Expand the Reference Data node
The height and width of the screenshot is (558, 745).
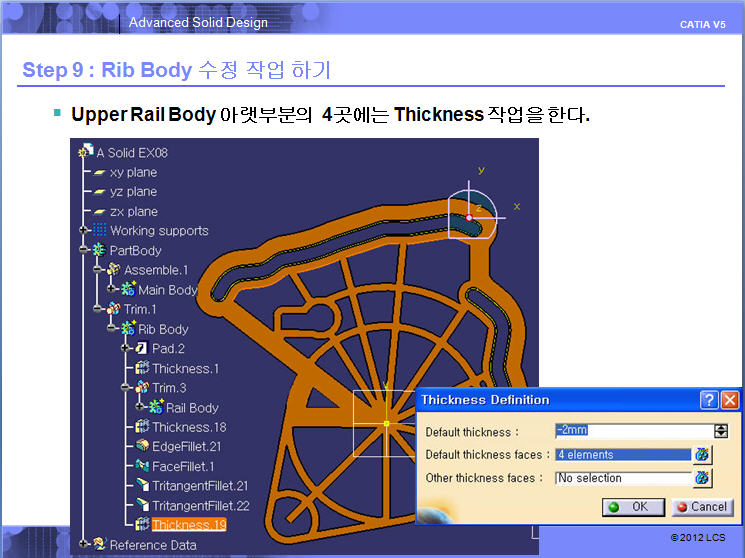[x=85, y=545]
